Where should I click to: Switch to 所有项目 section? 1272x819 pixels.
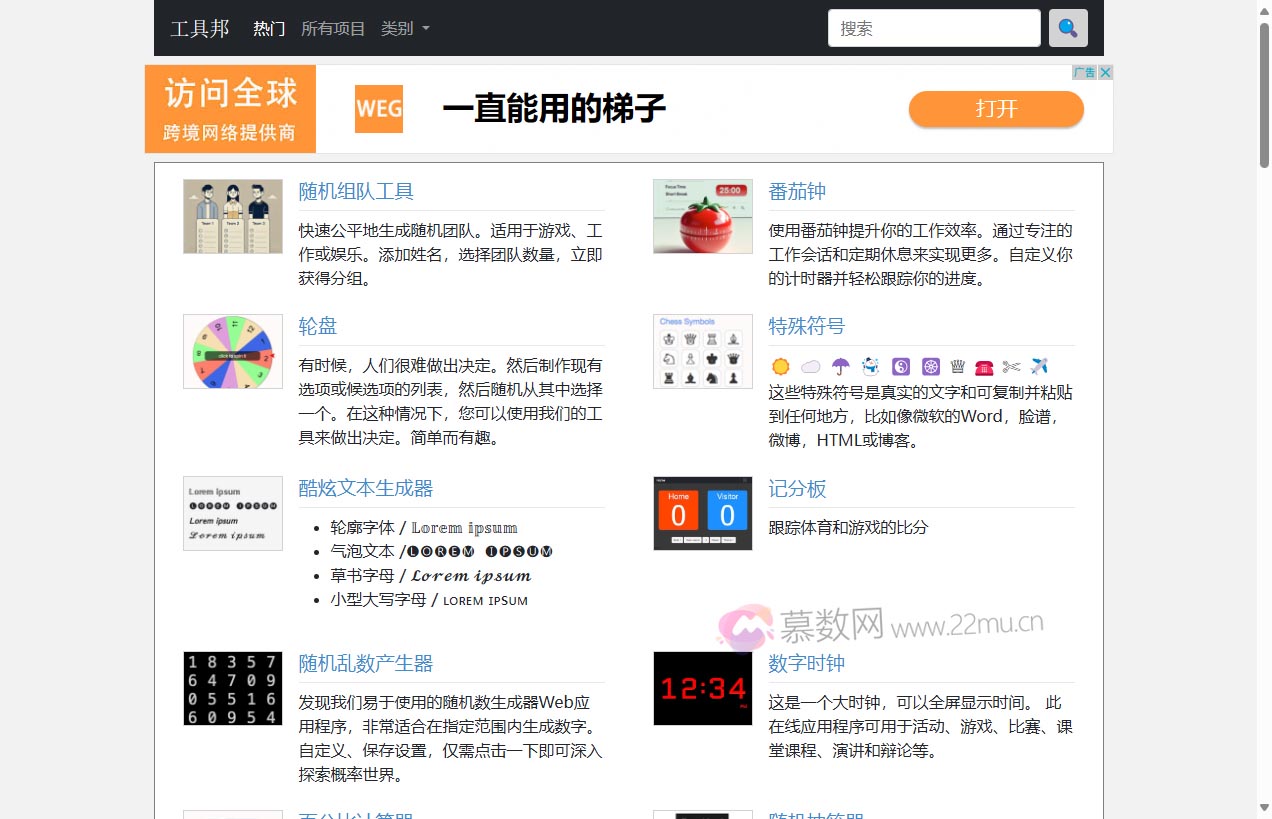[333, 29]
